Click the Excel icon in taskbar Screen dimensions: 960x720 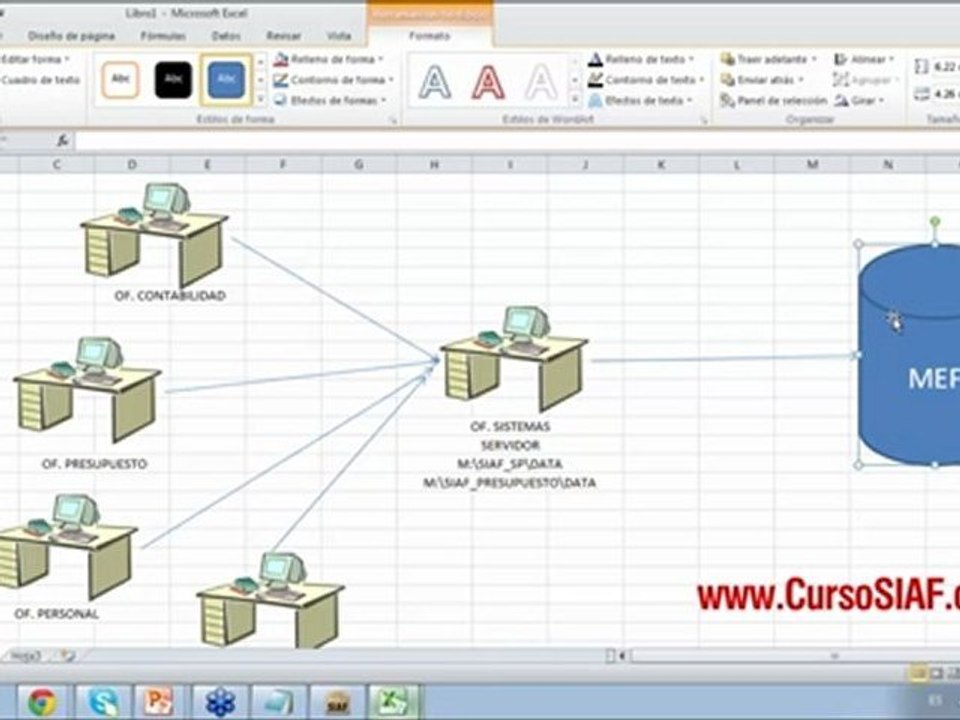(393, 702)
